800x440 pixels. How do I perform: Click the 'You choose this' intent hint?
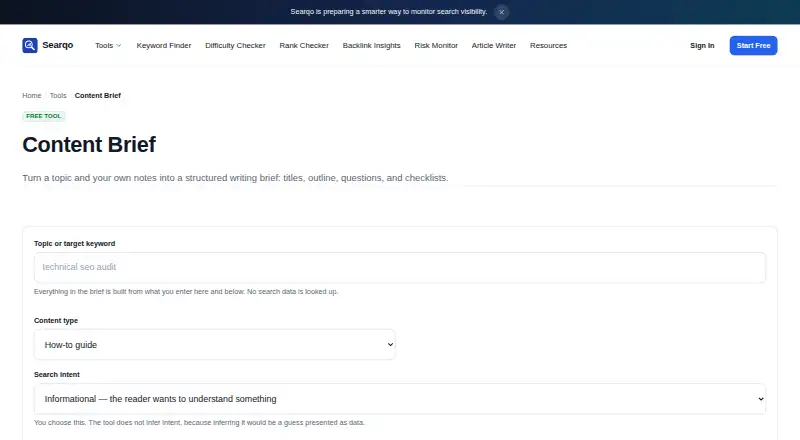click(x=199, y=423)
